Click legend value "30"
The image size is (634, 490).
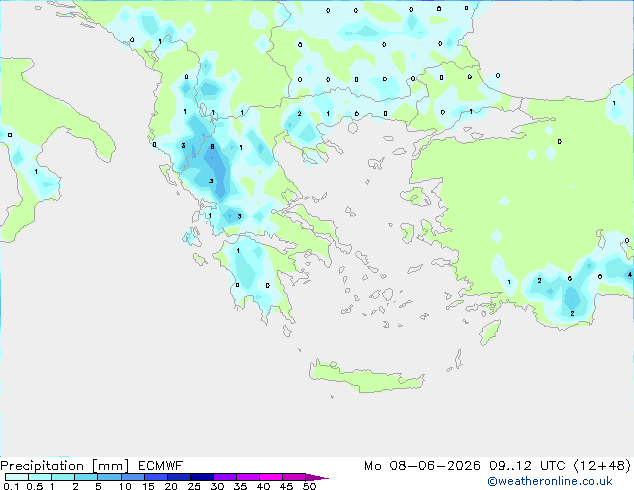coord(217,486)
